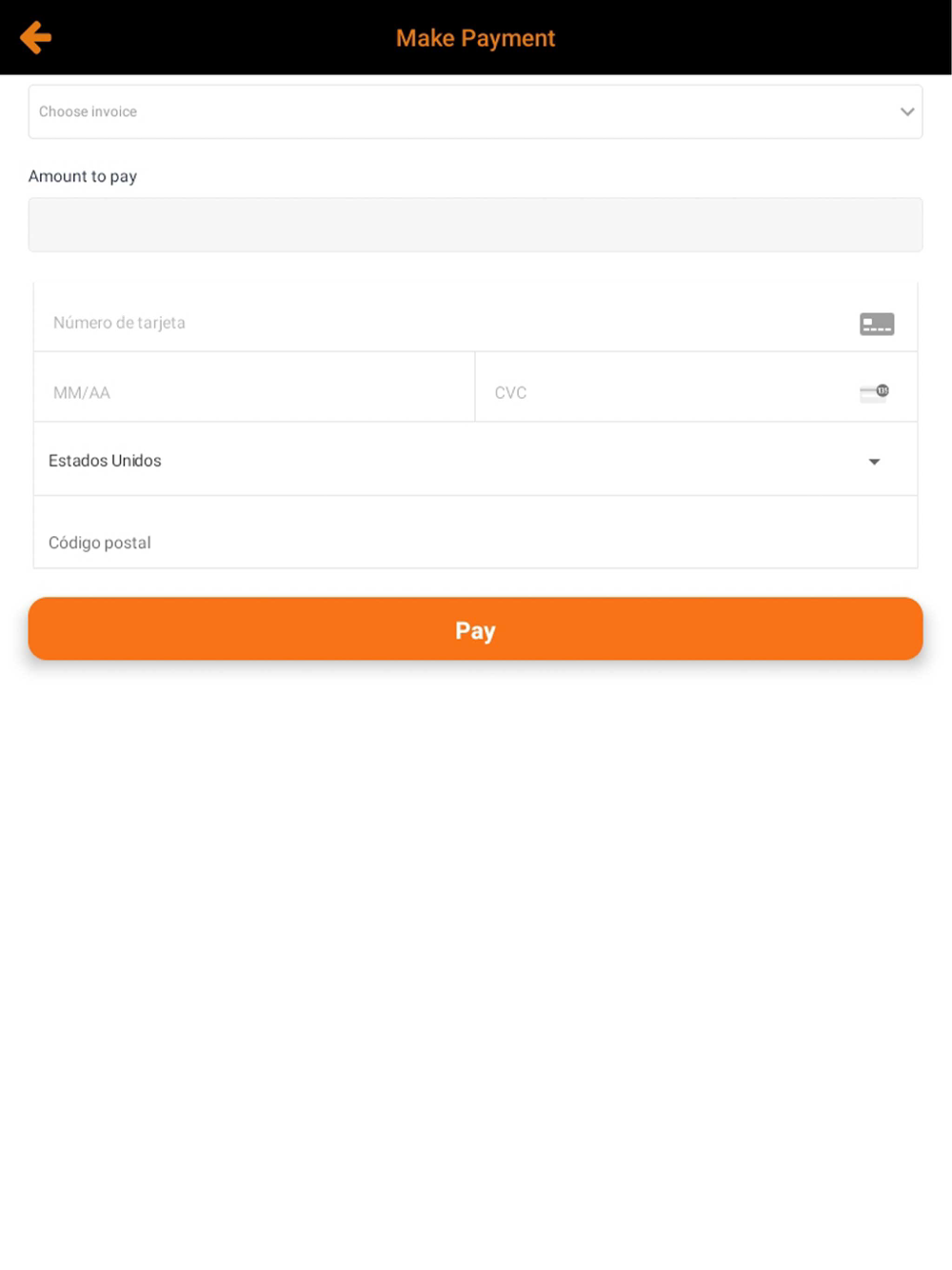Click the 'Make Payment' header title
The height and width of the screenshot is (1270, 952).
[x=475, y=38]
